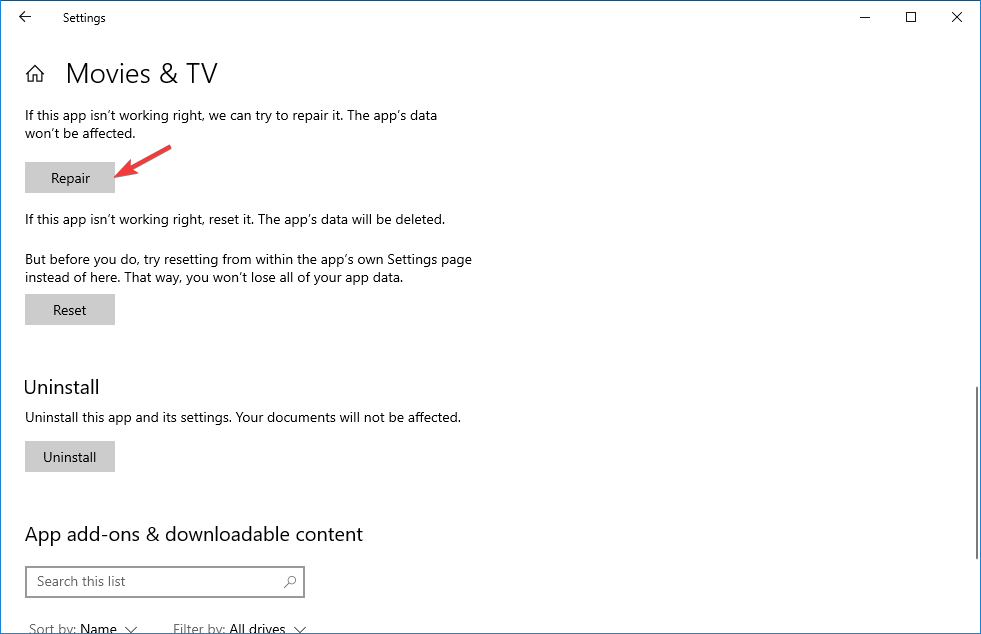The width and height of the screenshot is (981, 634).
Task: Click 'App add-ons & downloadable content' heading
Action: [x=194, y=534]
